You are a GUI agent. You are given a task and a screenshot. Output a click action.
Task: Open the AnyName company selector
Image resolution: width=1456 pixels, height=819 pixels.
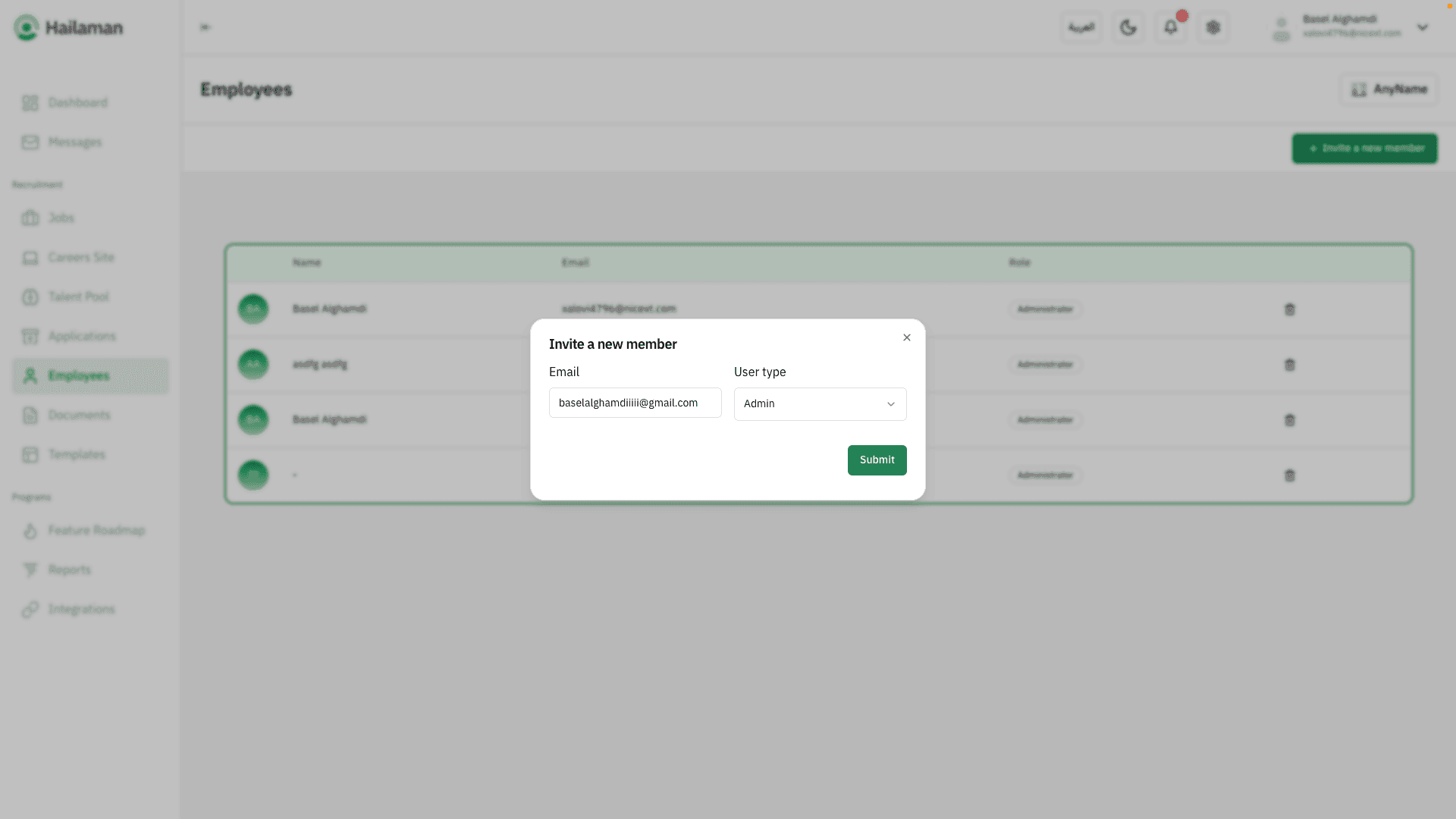pos(1389,89)
